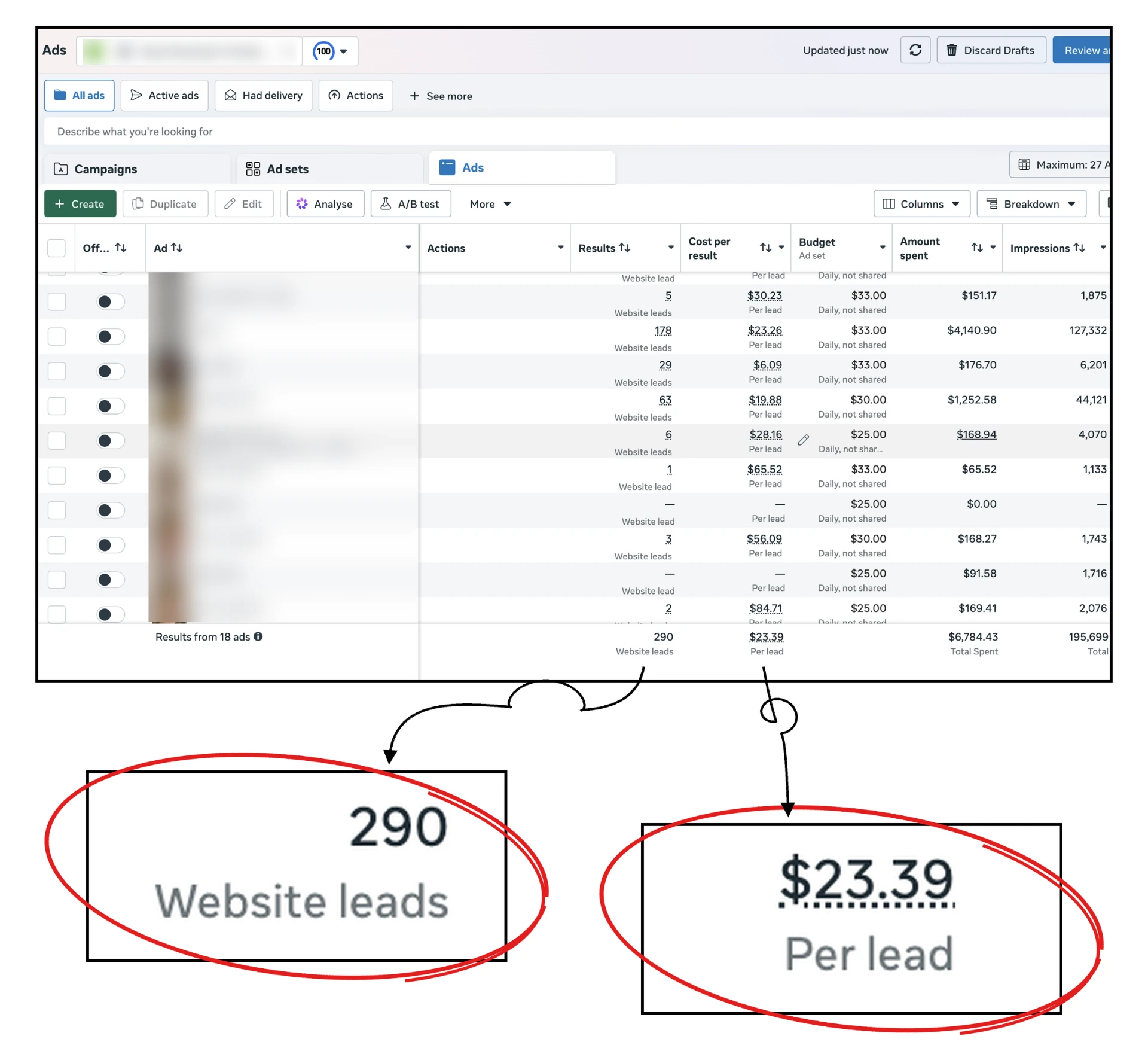Tick the checkbox for the $151.17 row

coord(57,301)
